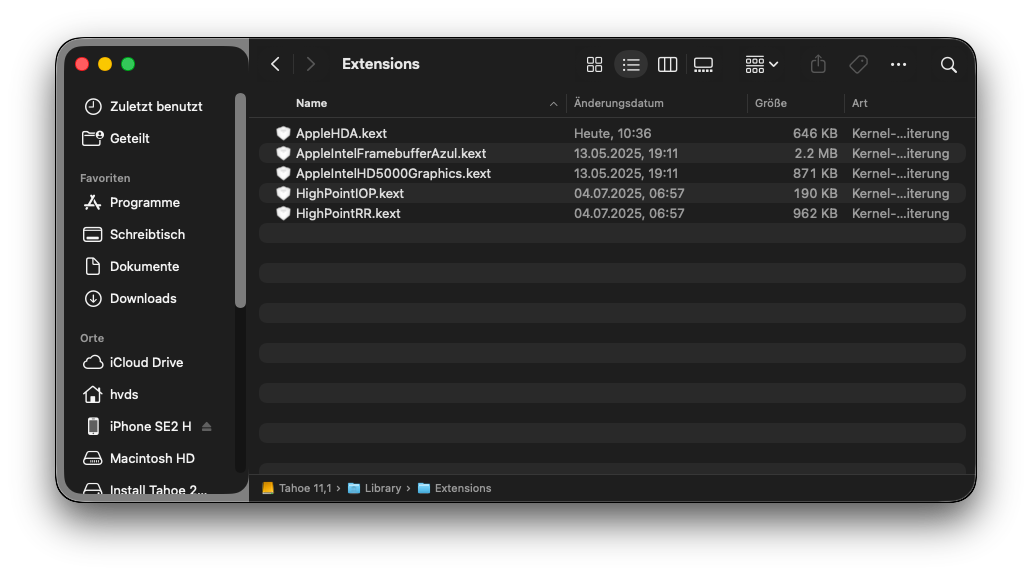Screen dimensions: 1032x576
Task: Go forward with the right chevron
Action: click(311, 64)
